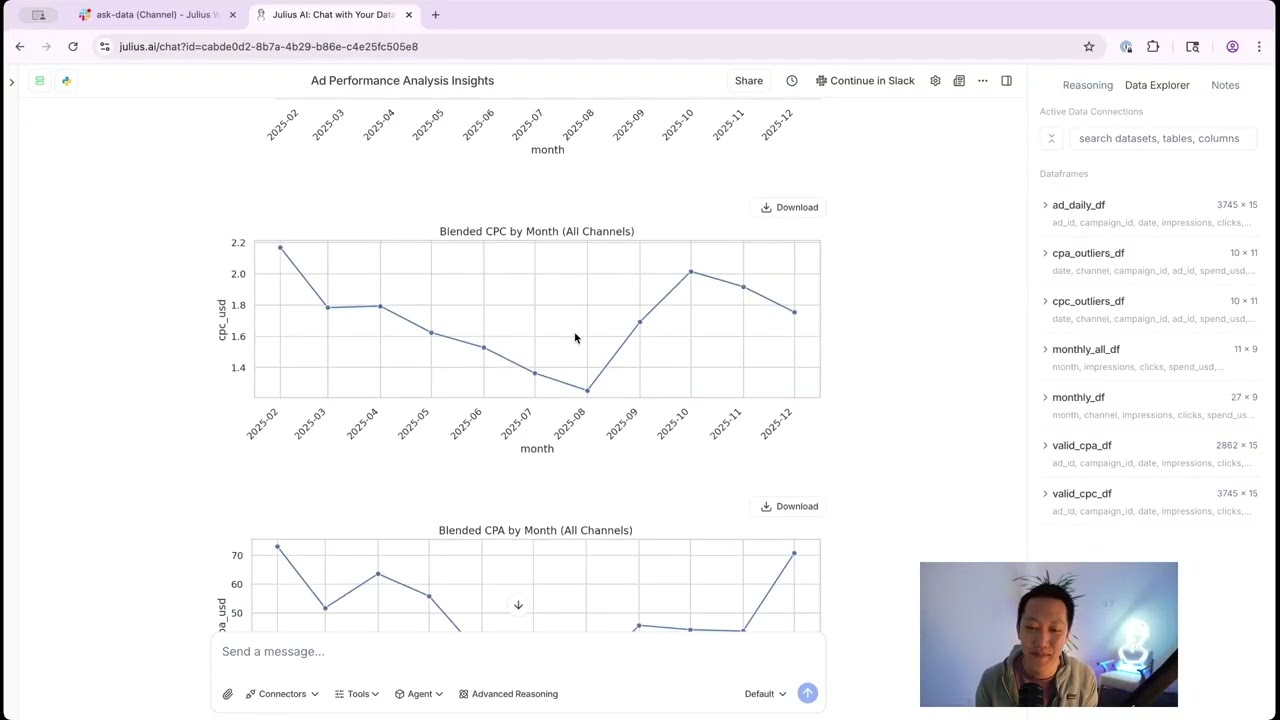Image resolution: width=1280 pixels, height=720 pixels.
Task: Open the browser profile avatar icon
Action: (1232, 47)
